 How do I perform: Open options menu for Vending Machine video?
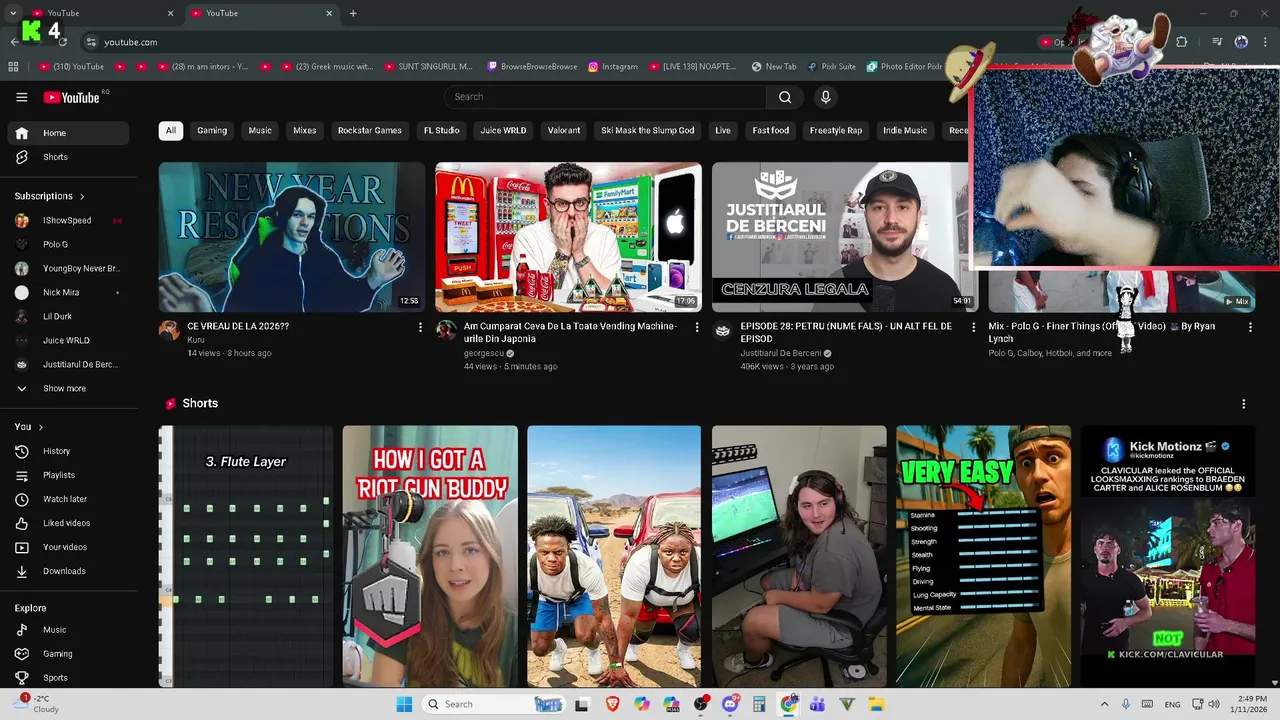pyautogui.click(x=697, y=327)
